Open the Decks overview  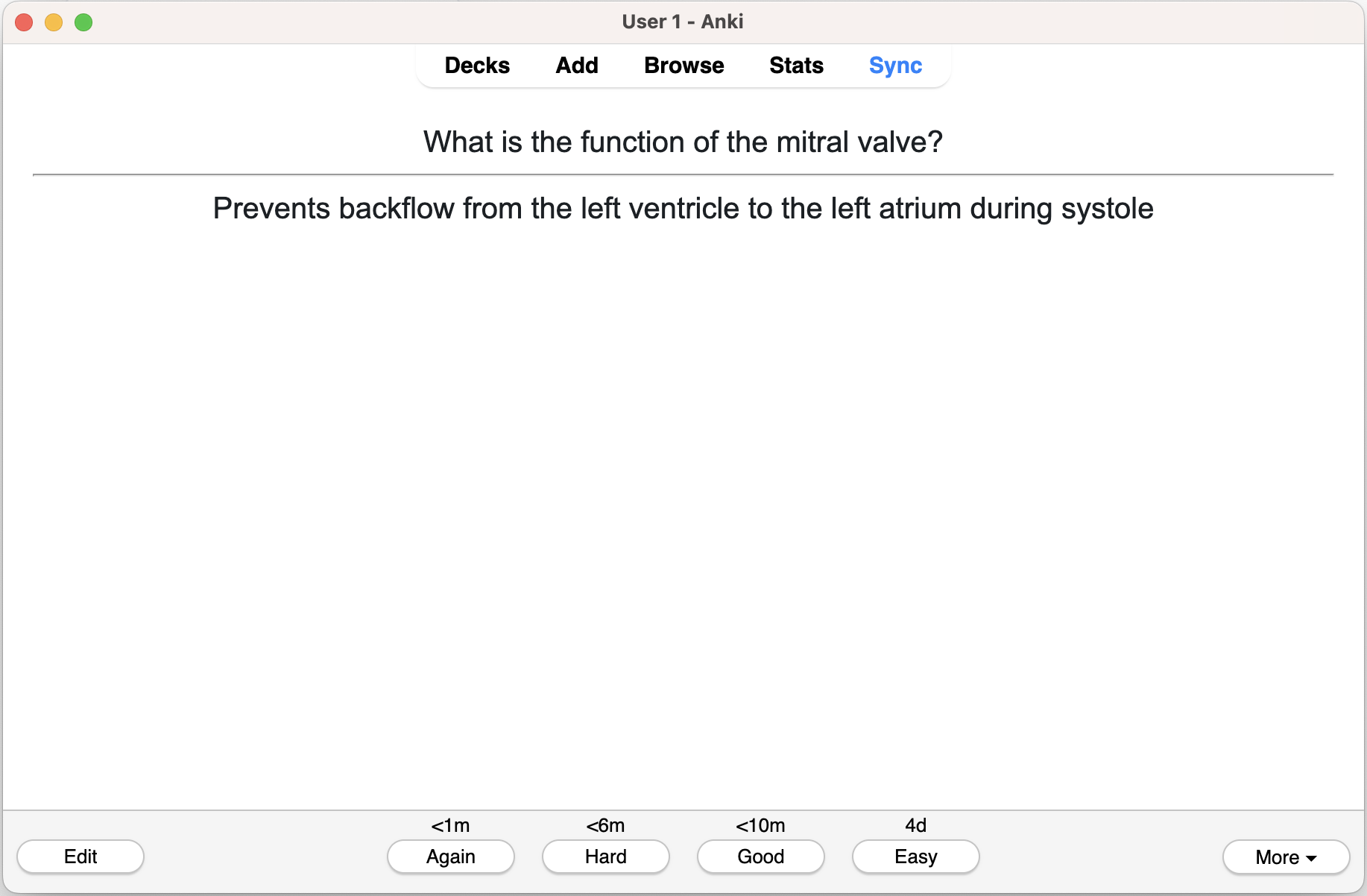click(477, 66)
